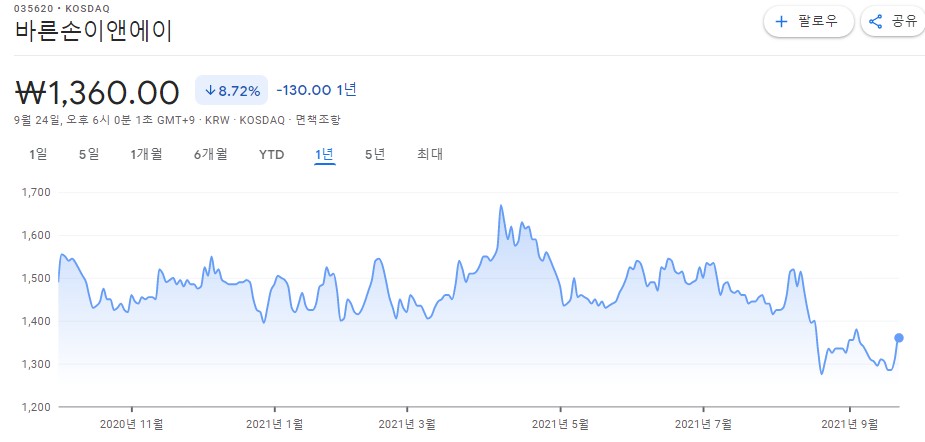Viewport: 925px width, 442px height.
Task: Click the 1,700 y-axis label
Action: coord(36,192)
